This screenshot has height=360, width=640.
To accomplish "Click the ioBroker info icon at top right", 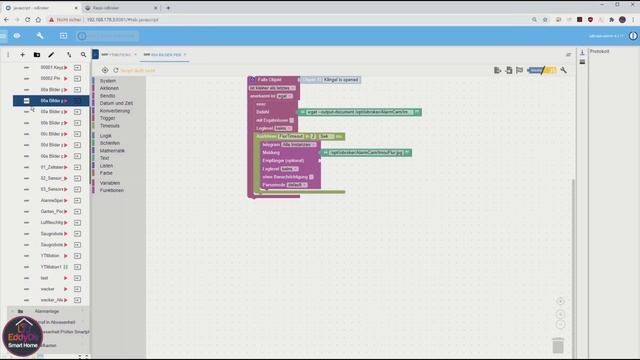I will point(633,36).
